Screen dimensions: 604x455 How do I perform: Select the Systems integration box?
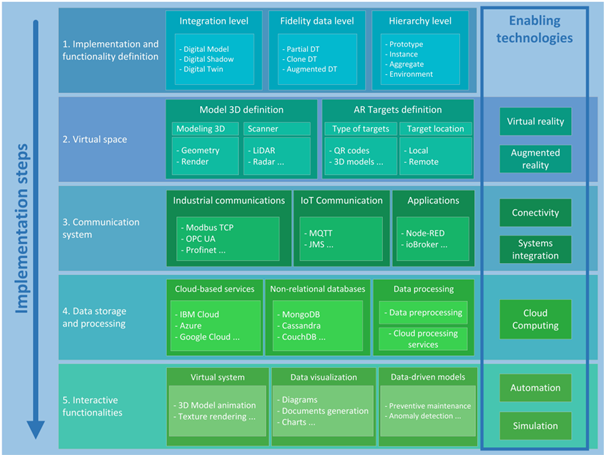coord(535,249)
